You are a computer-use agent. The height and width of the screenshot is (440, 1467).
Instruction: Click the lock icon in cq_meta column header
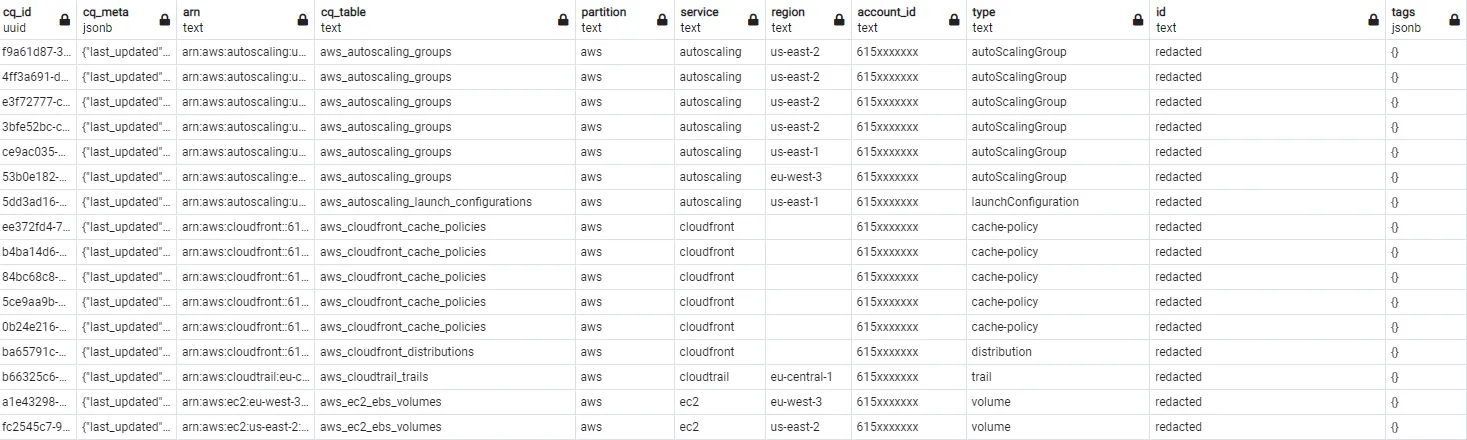click(165, 20)
